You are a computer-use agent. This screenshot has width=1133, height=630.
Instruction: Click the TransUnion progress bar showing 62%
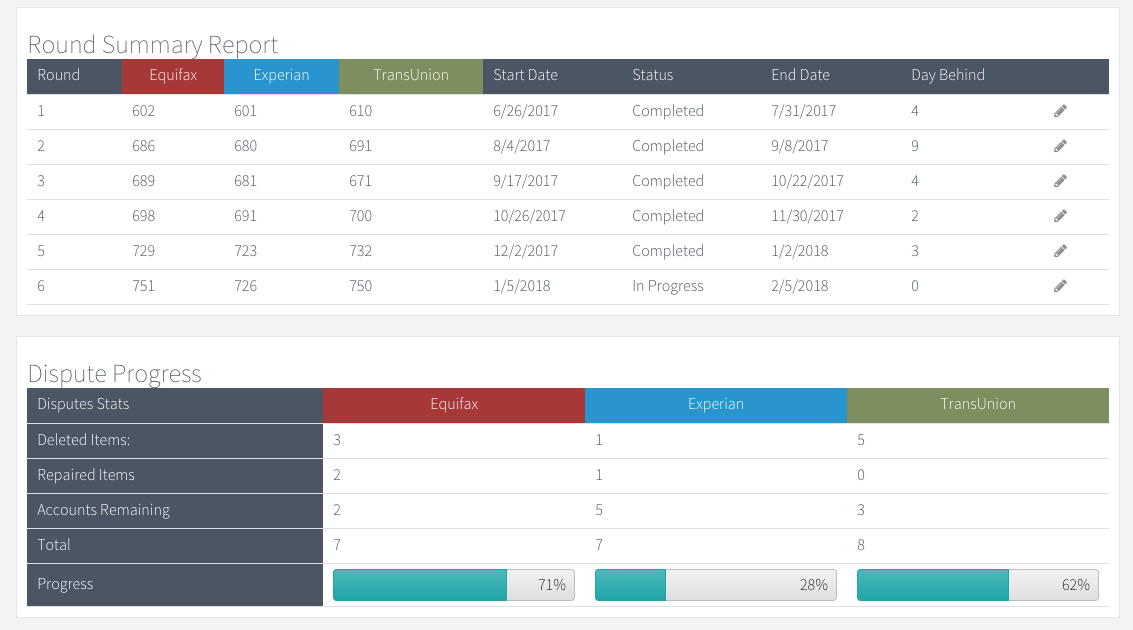point(978,585)
